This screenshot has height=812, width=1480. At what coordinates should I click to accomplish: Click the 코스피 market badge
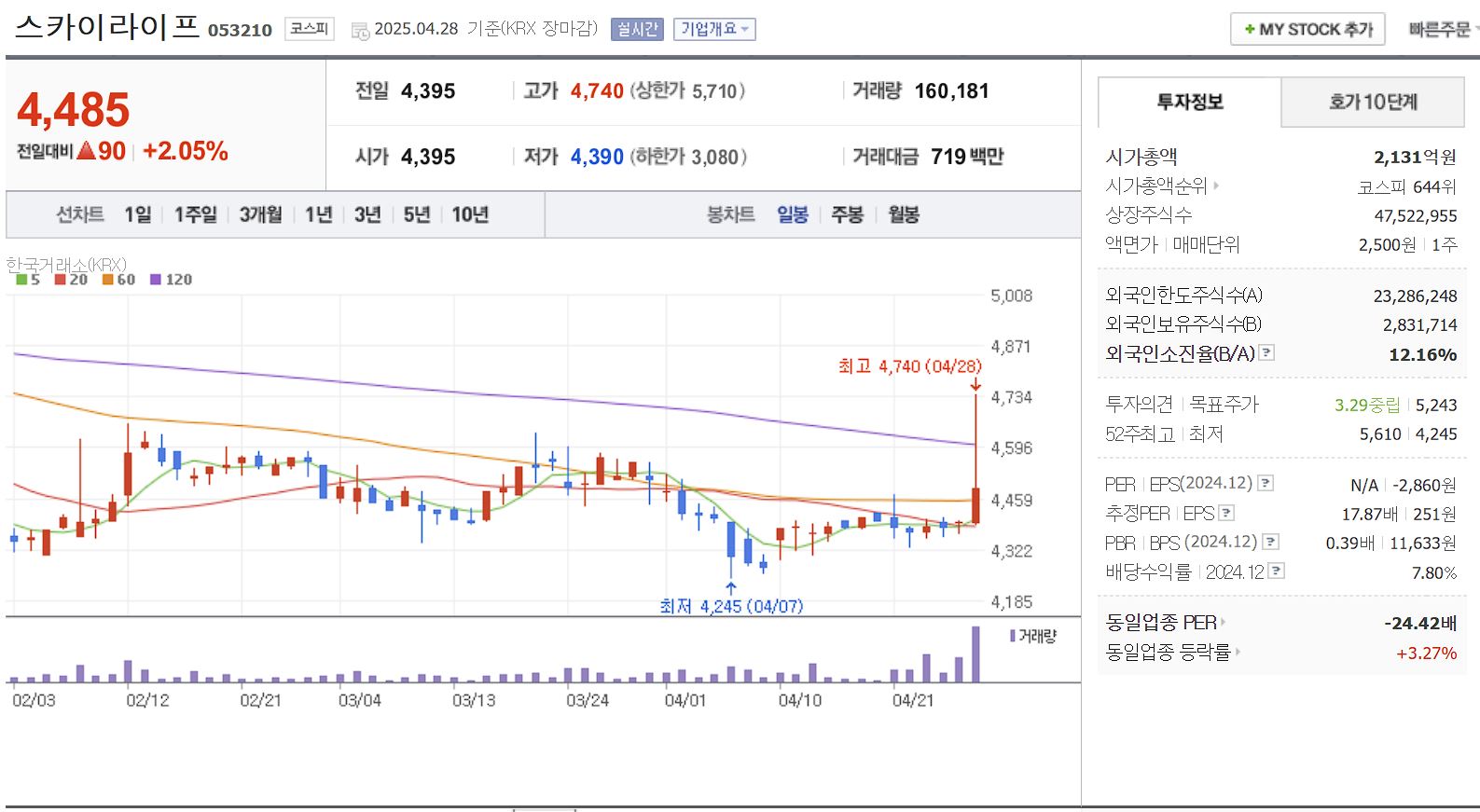pos(310,29)
